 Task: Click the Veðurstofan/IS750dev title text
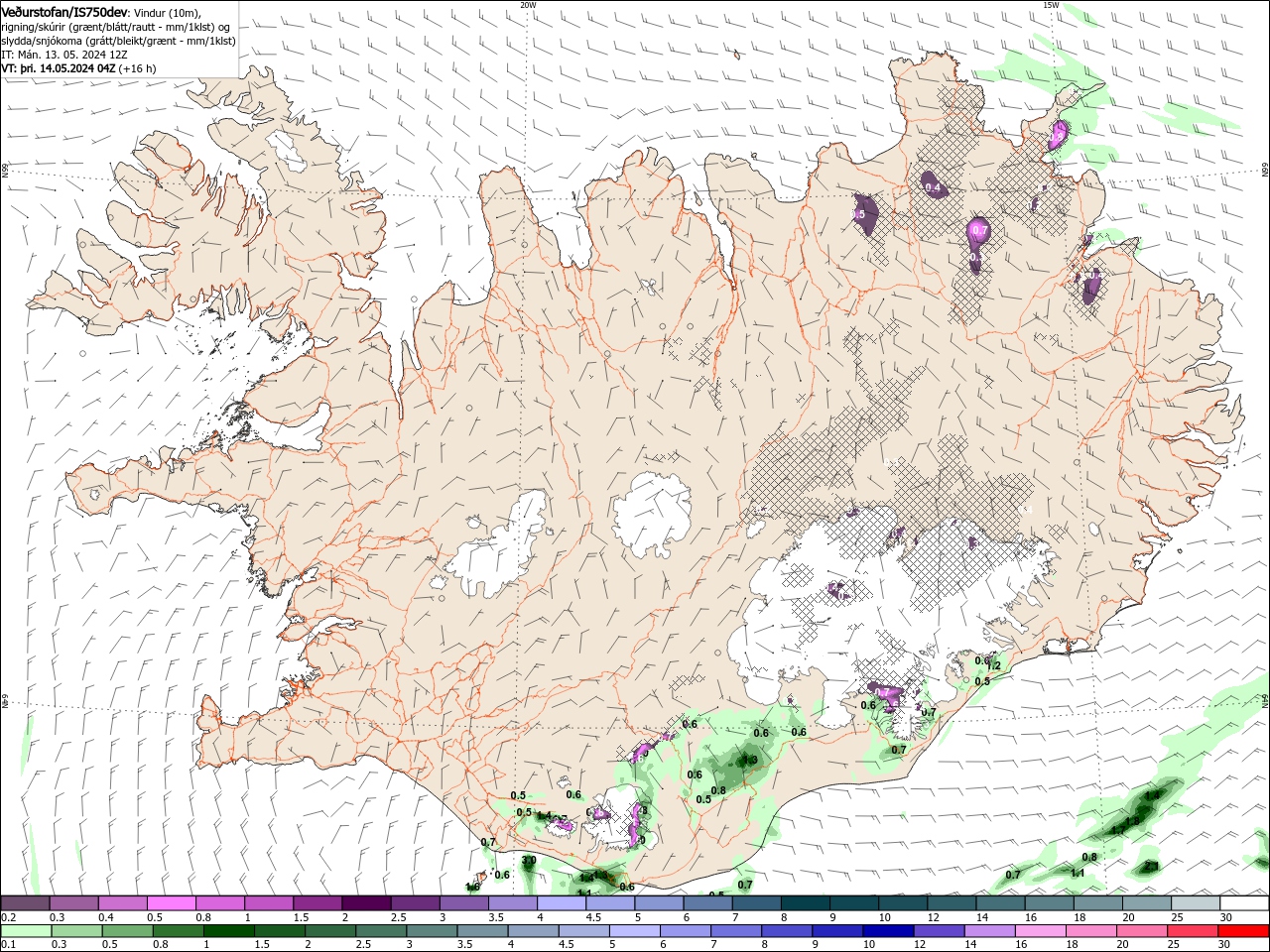(64, 11)
